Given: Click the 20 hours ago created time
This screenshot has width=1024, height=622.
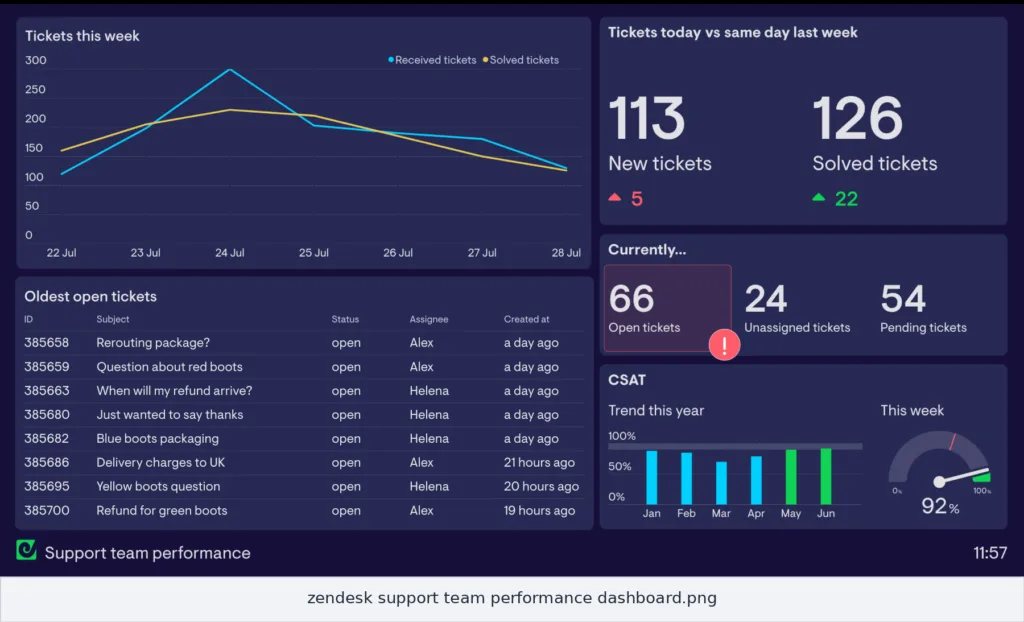Looking at the screenshot, I should point(541,486).
